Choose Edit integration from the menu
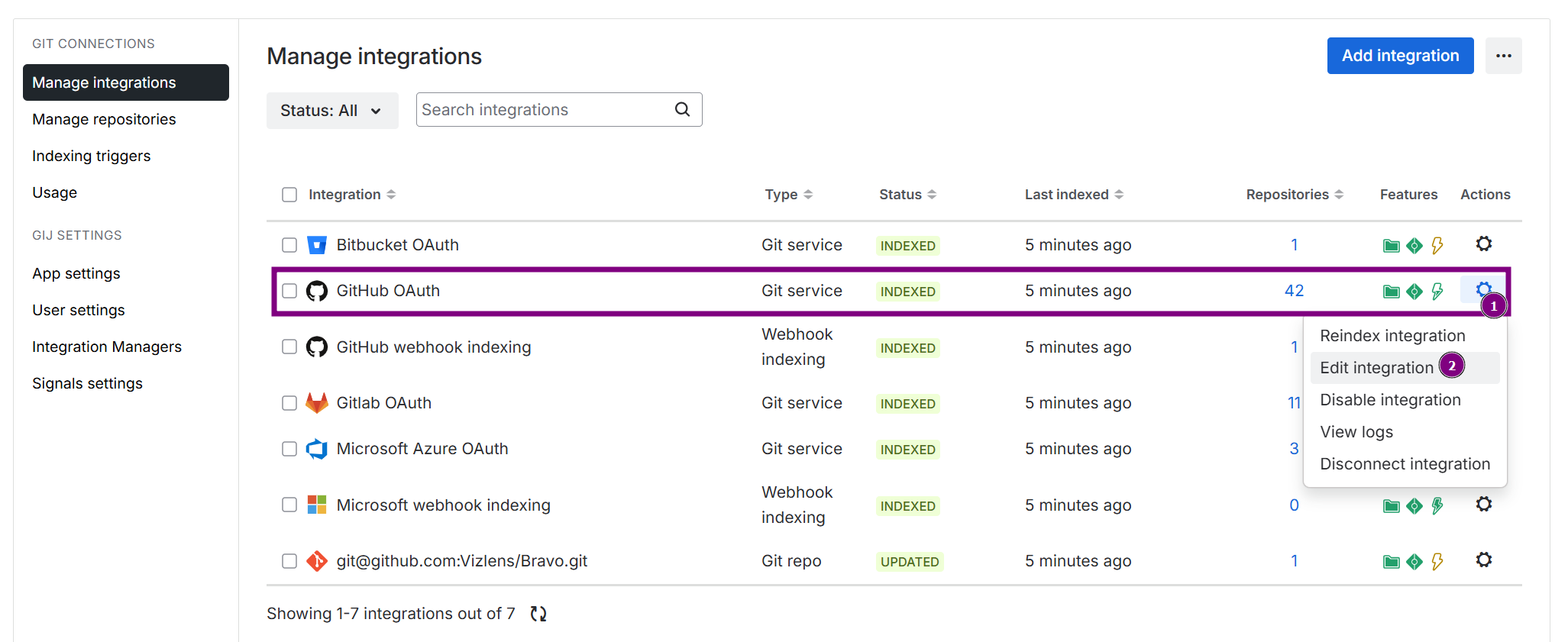1568x642 pixels. [1376, 368]
